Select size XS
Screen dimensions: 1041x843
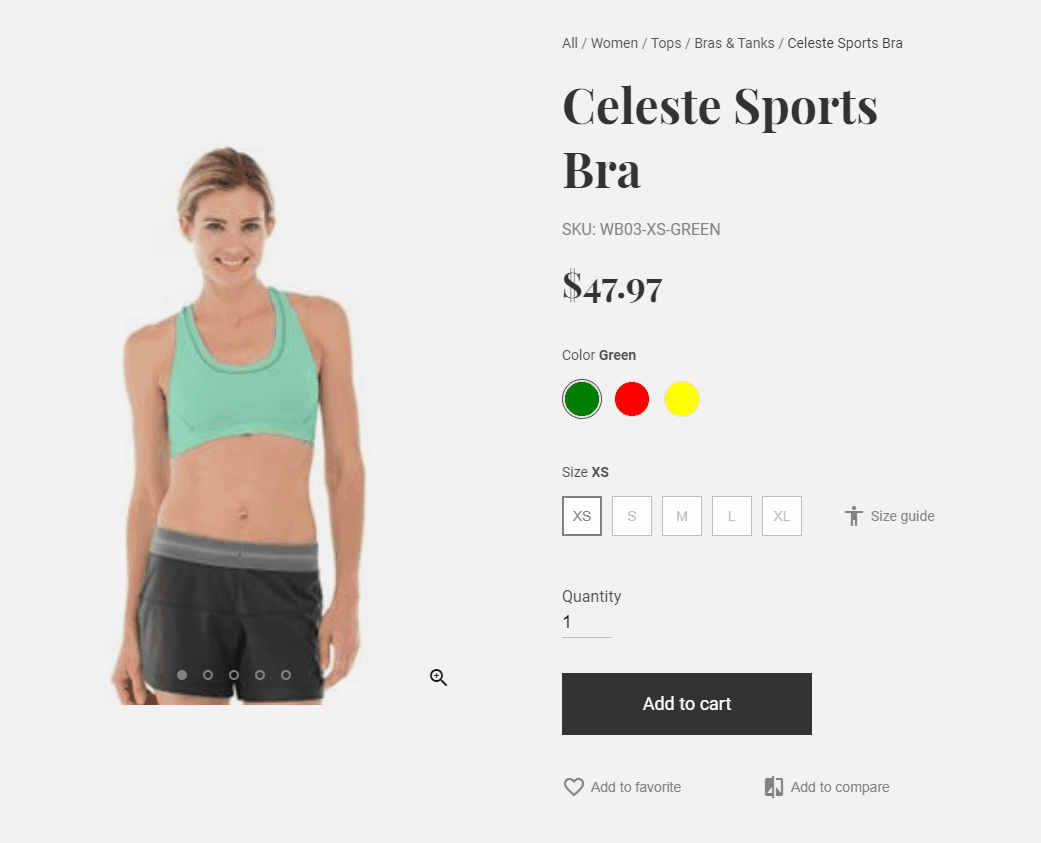[582, 516]
